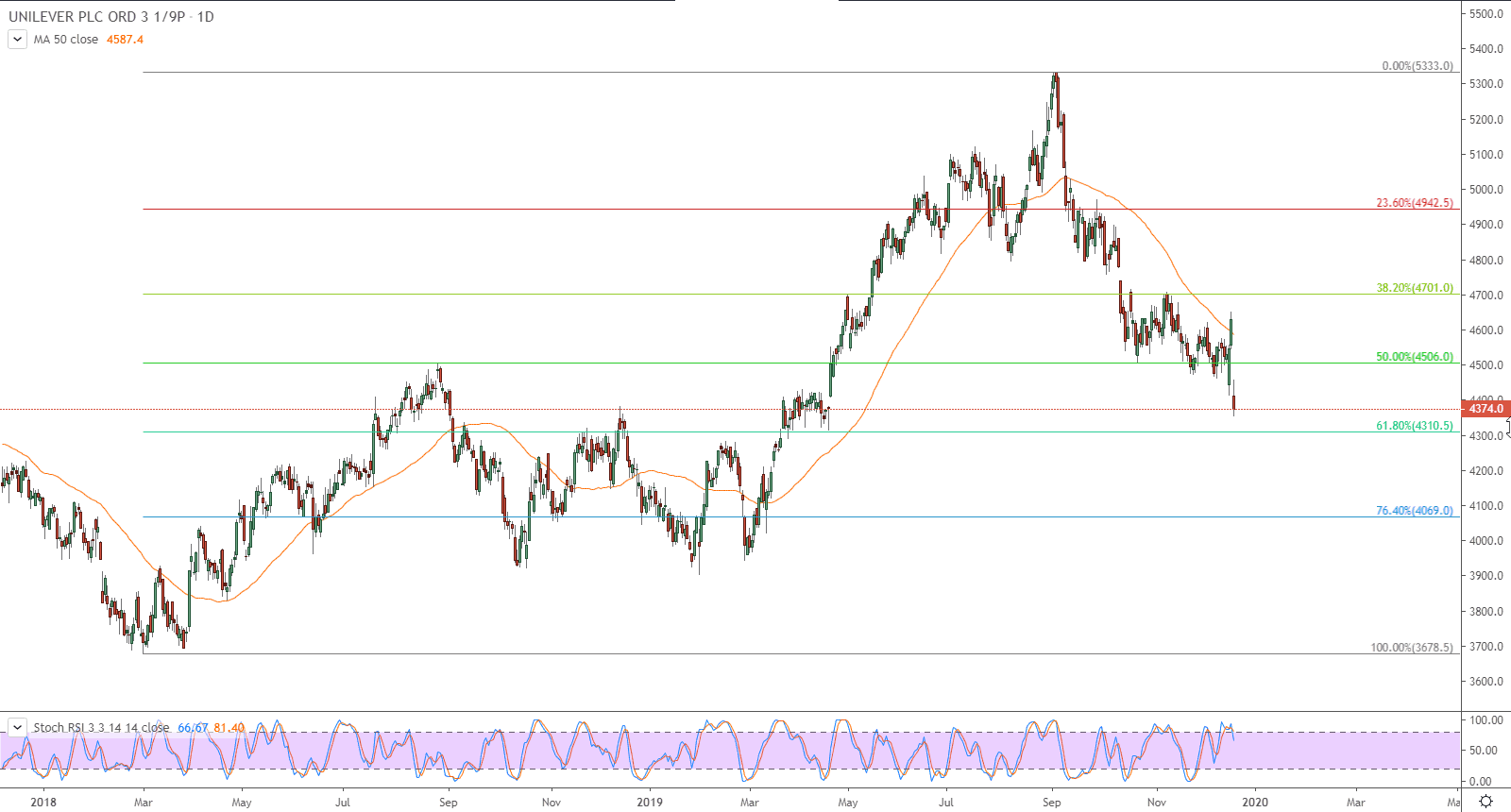Click the Stoch RSI value 81.40
The image size is (1511, 812).
tap(229, 727)
